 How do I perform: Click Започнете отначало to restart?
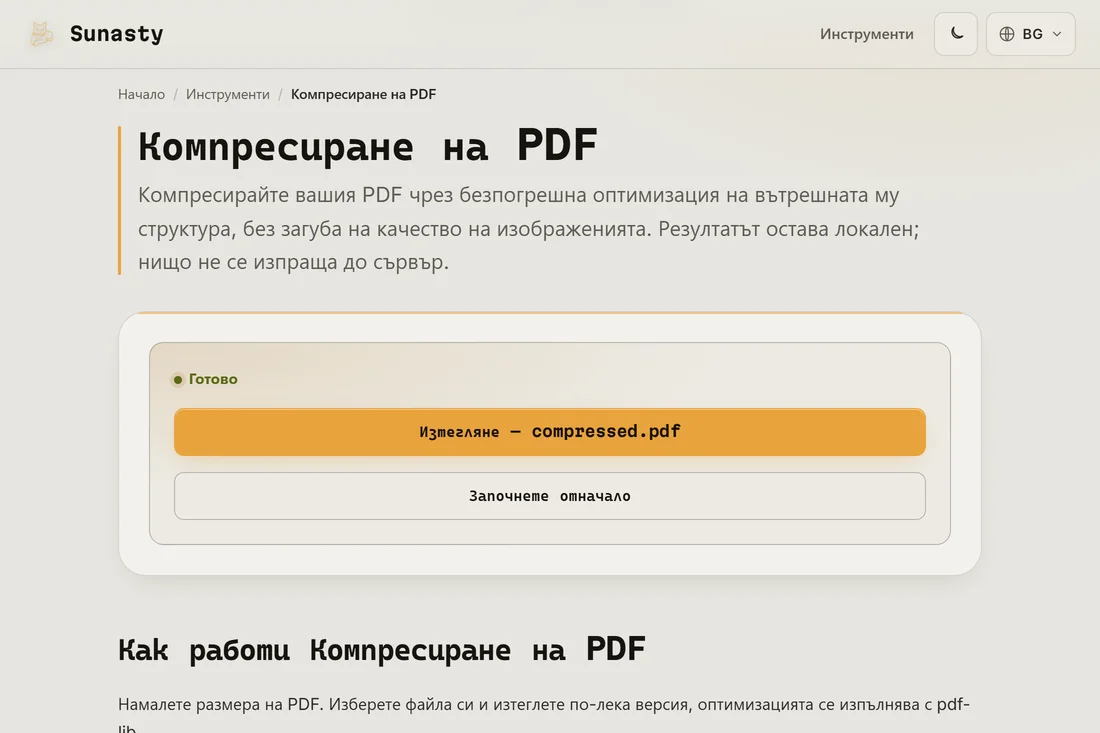click(x=549, y=496)
